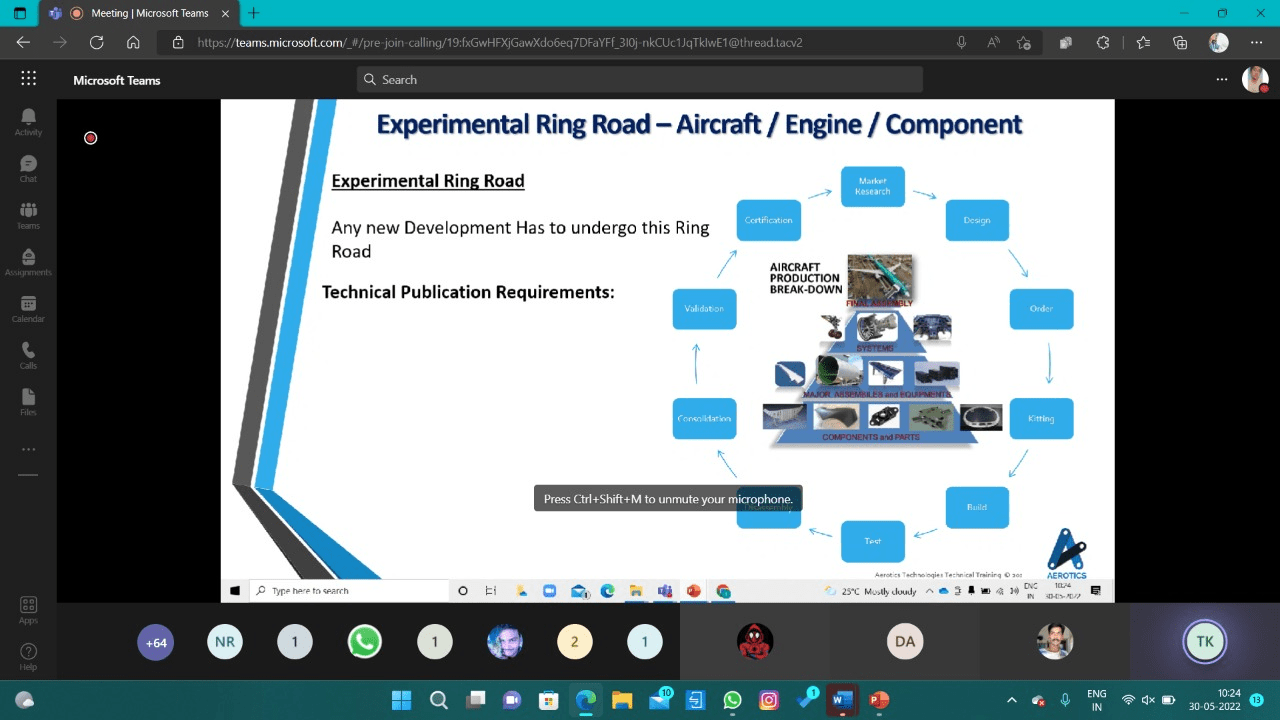The height and width of the screenshot is (720, 1280).
Task: Open Settings and more menu in Teams header
Action: (1221, 79)
